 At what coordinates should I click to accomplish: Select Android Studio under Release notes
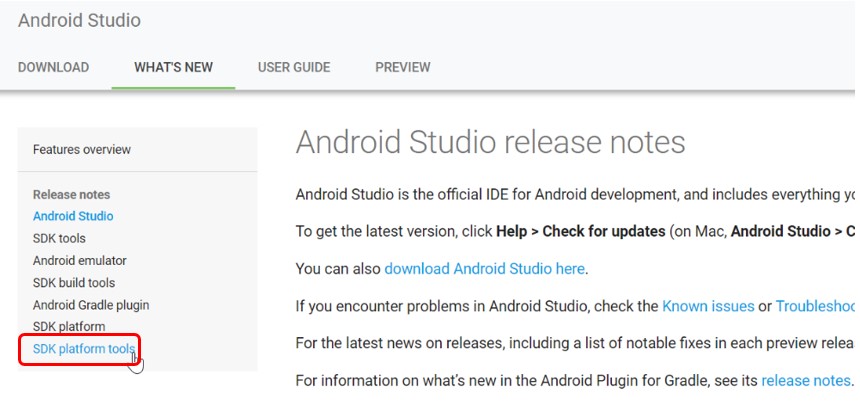tap(73, 216)
